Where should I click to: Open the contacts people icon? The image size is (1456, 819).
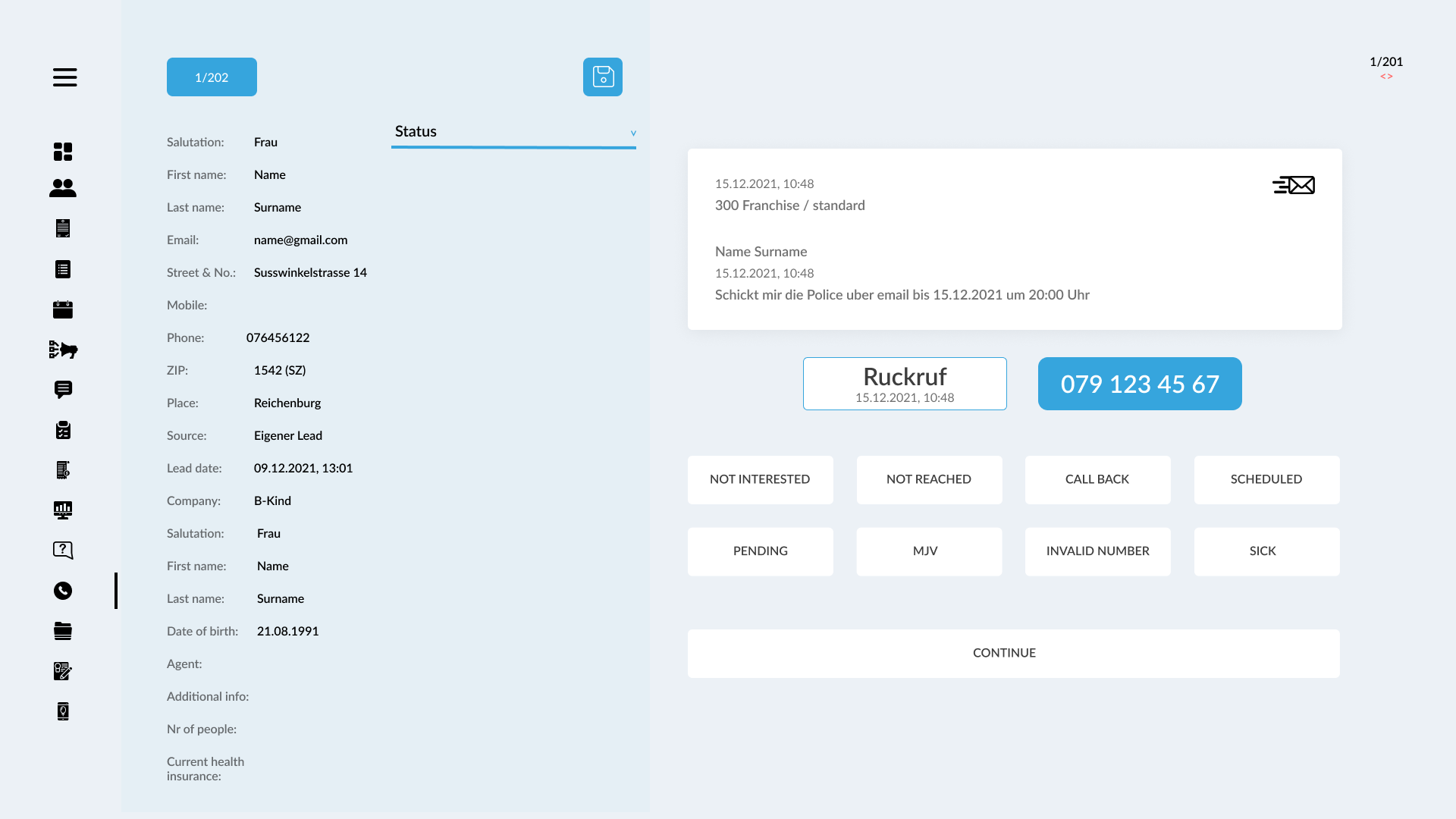click(x=63, y=188)
